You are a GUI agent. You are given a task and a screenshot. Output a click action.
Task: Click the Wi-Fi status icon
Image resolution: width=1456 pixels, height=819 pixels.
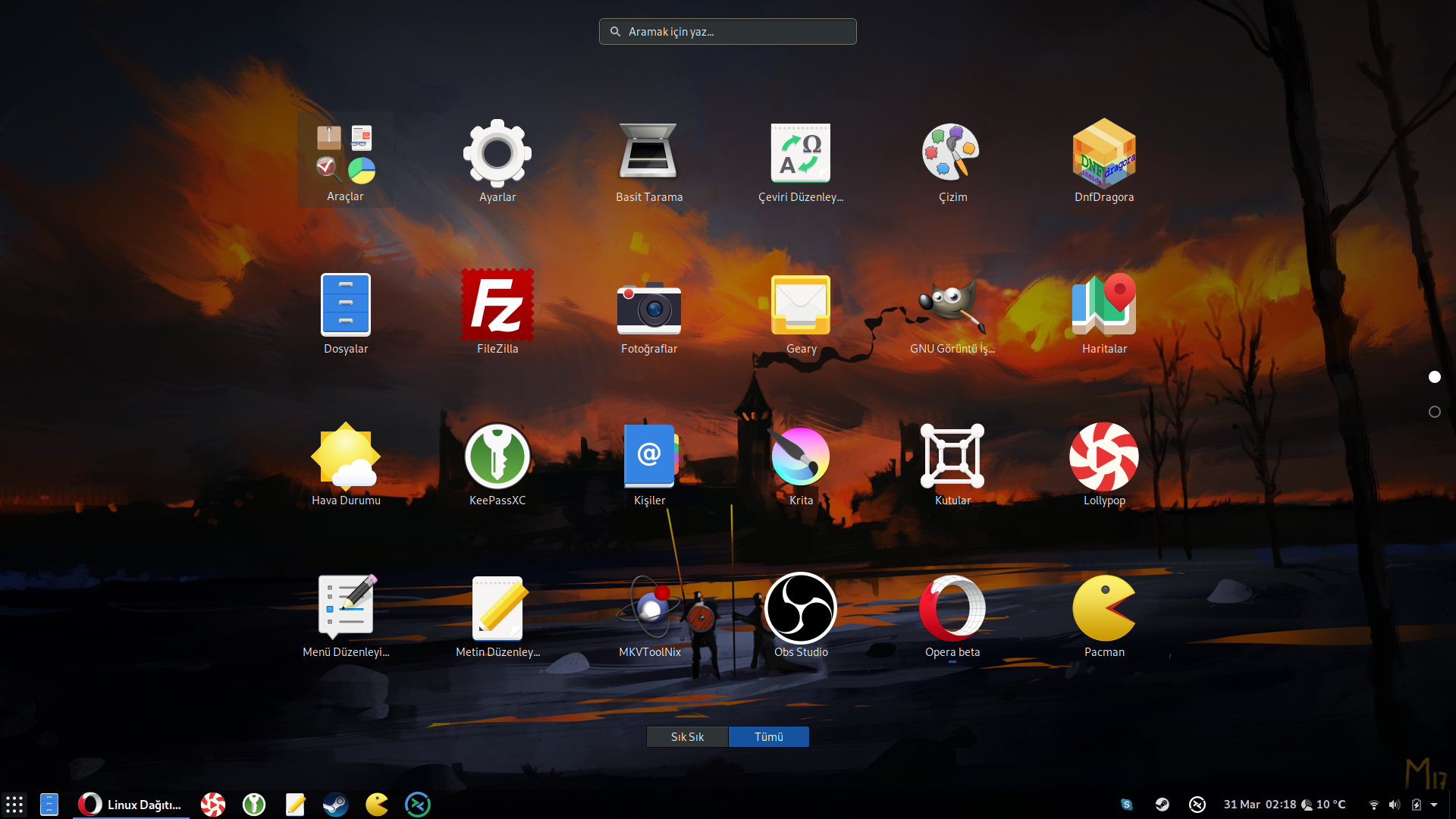click(1373, 805)
